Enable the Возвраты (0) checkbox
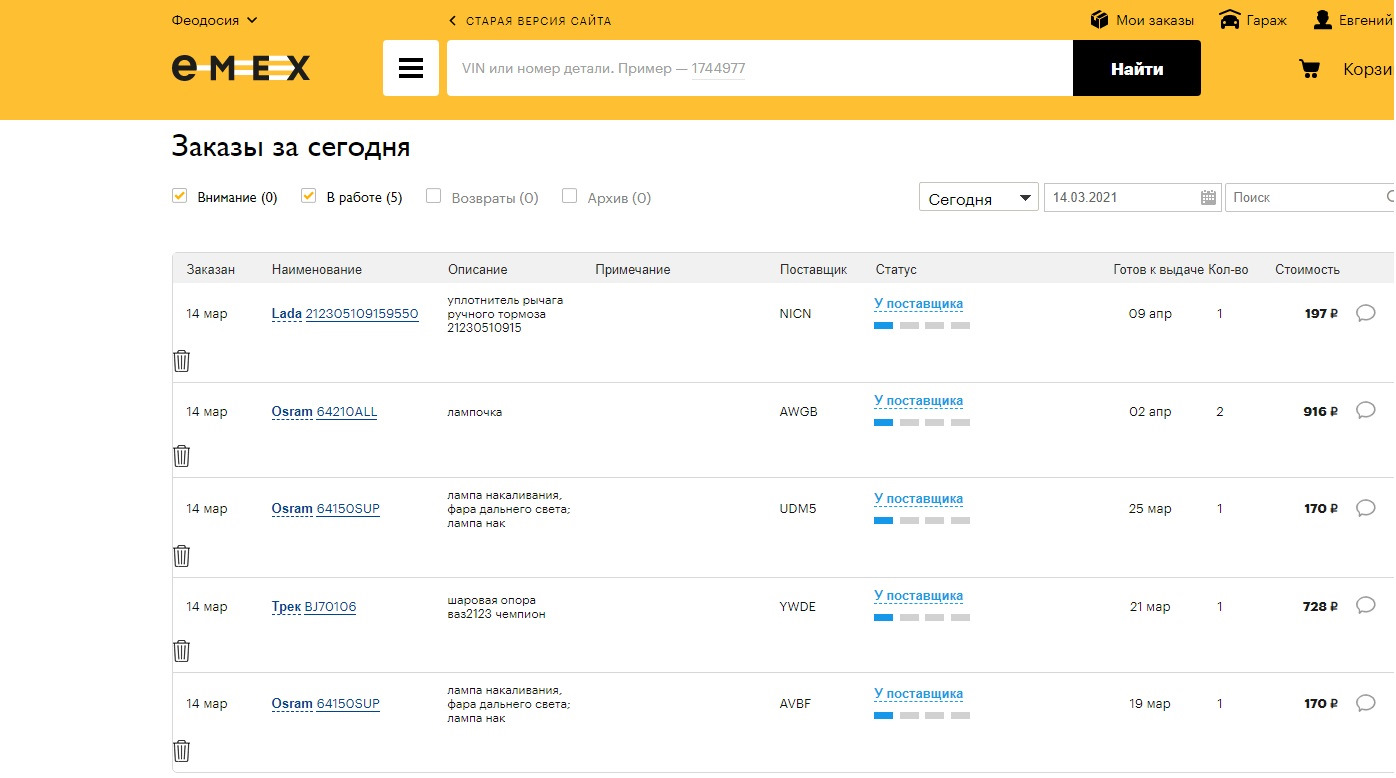The image size is (1396, 778). 434,196
